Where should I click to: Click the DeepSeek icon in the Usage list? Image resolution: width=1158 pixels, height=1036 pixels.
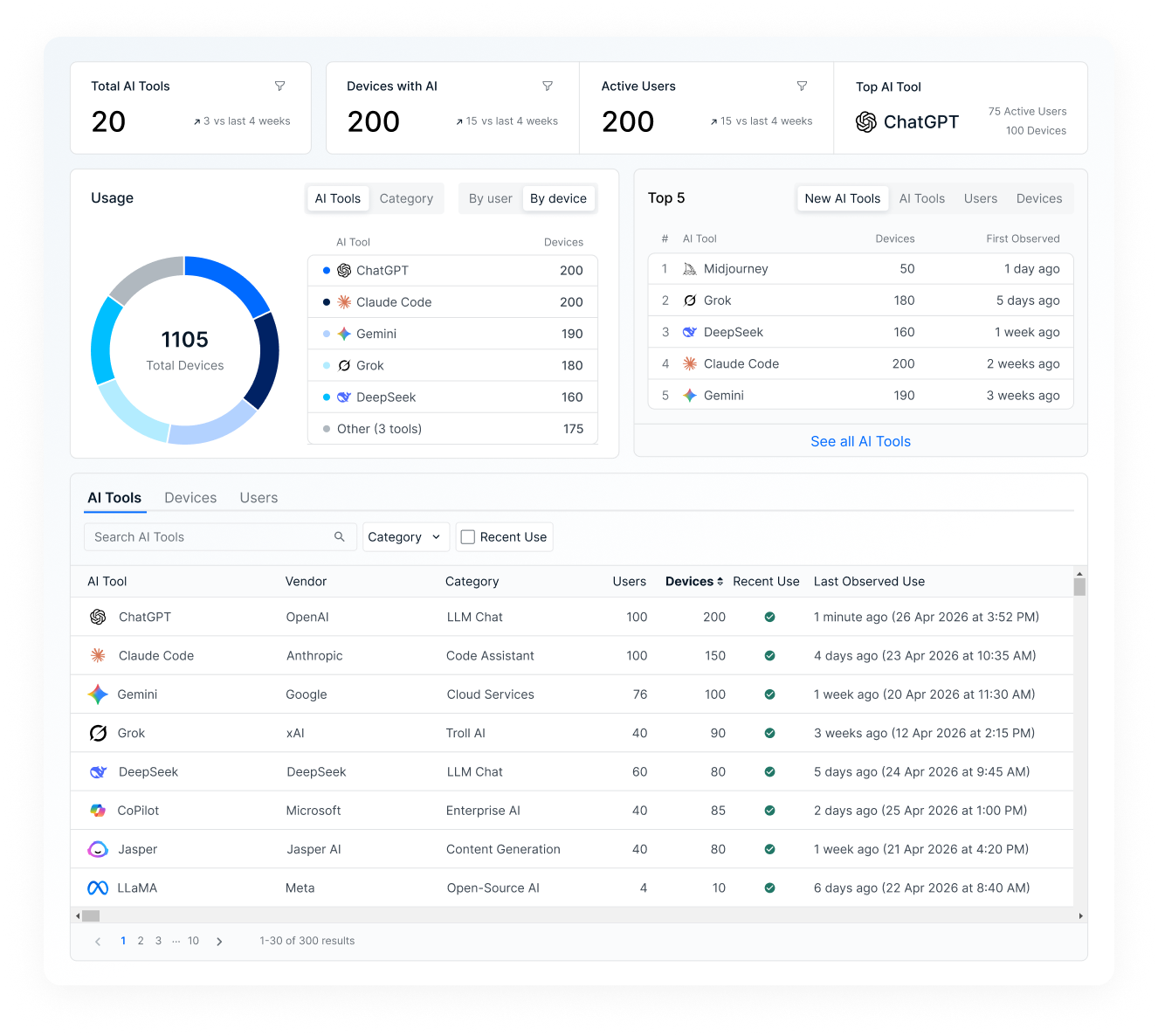click(344, 397)
